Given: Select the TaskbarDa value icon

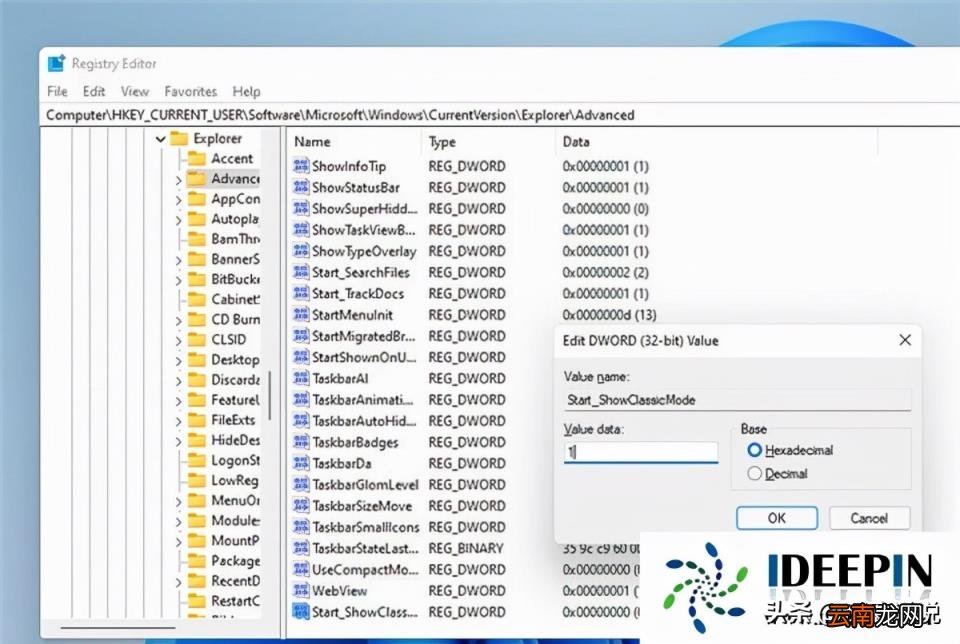Looking at the screenshot, I should (x=301, y=463).
